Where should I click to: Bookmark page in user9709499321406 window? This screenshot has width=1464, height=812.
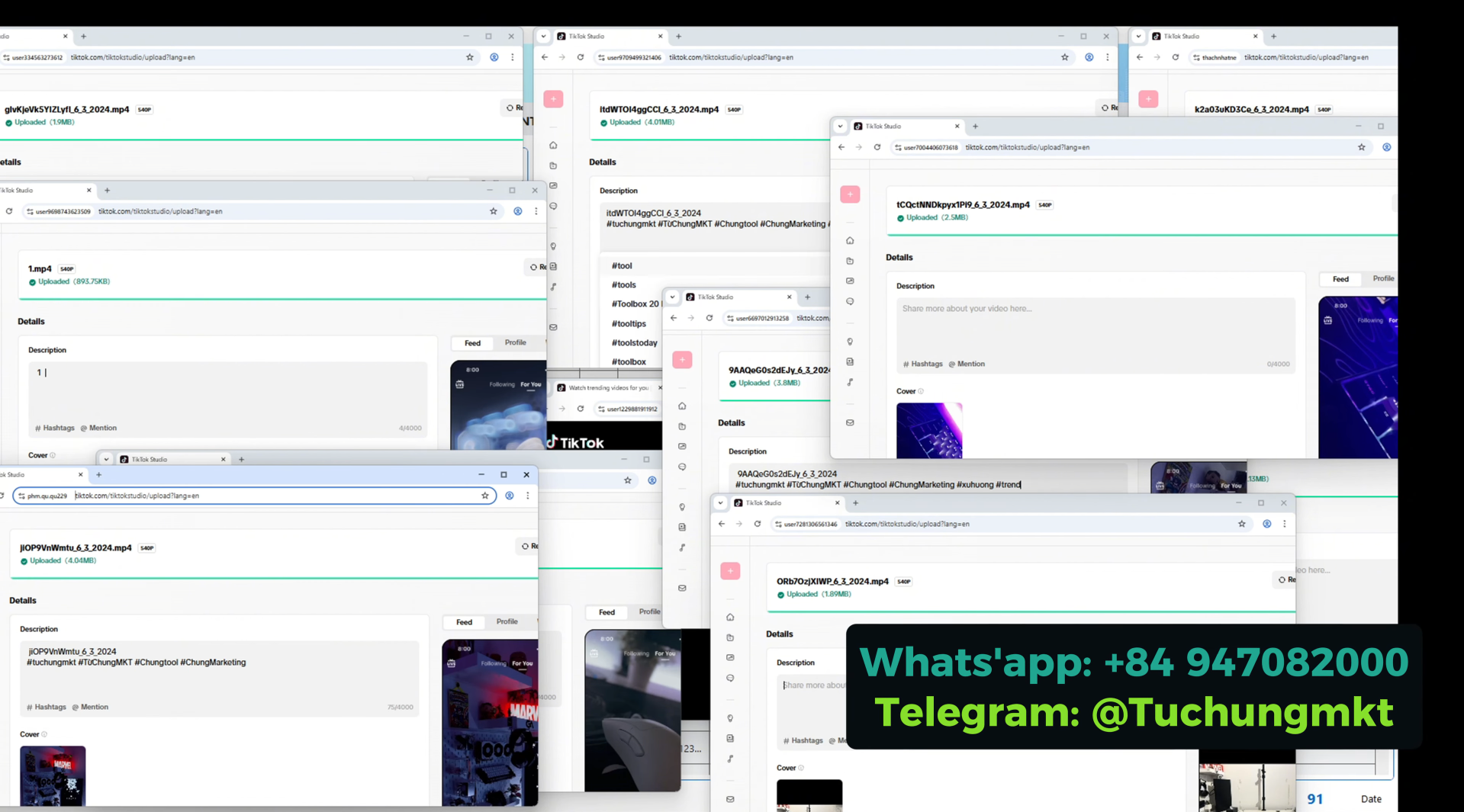[1065, 57]
